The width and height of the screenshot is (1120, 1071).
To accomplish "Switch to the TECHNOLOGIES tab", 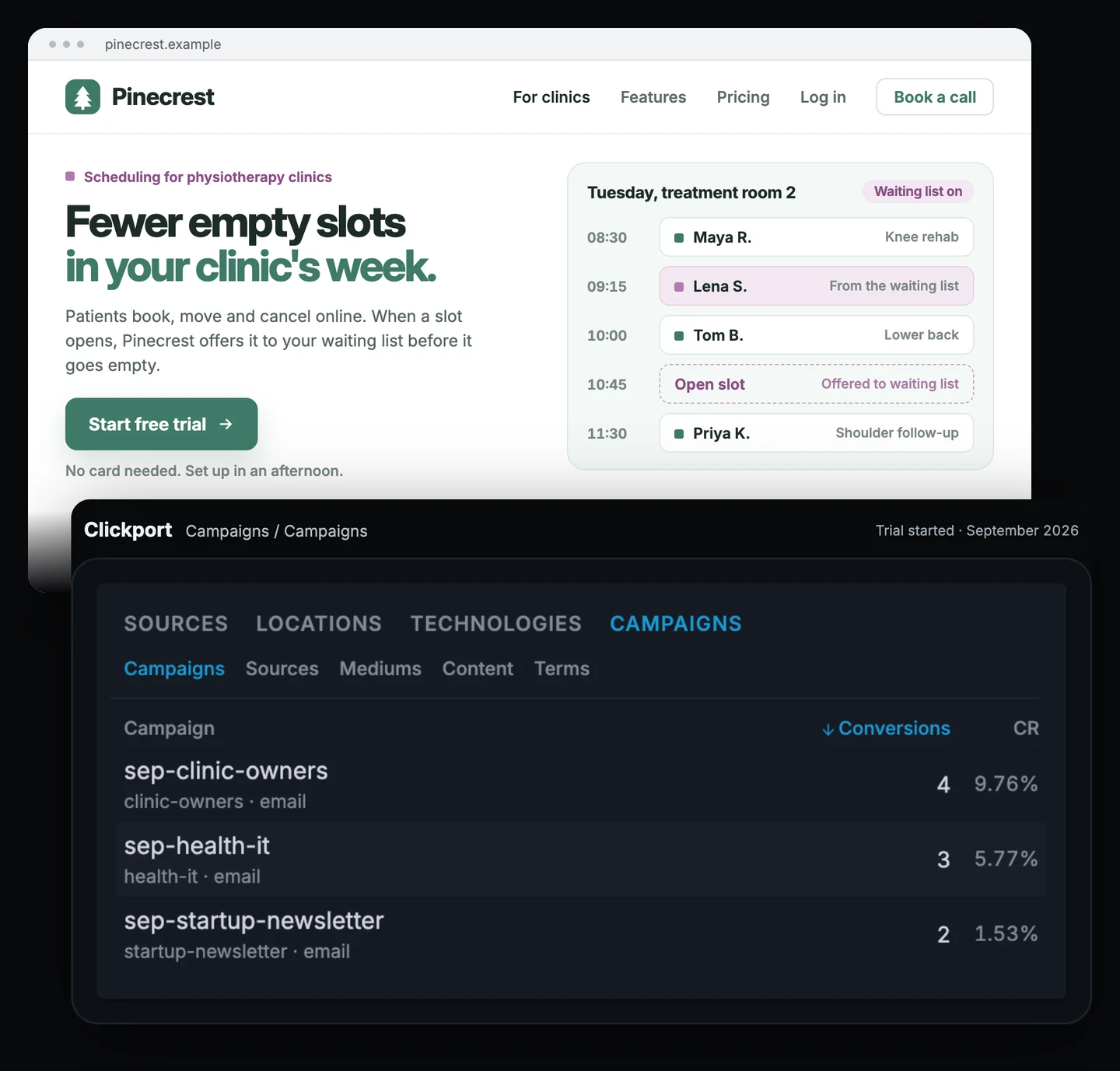I will pos(496,624).
